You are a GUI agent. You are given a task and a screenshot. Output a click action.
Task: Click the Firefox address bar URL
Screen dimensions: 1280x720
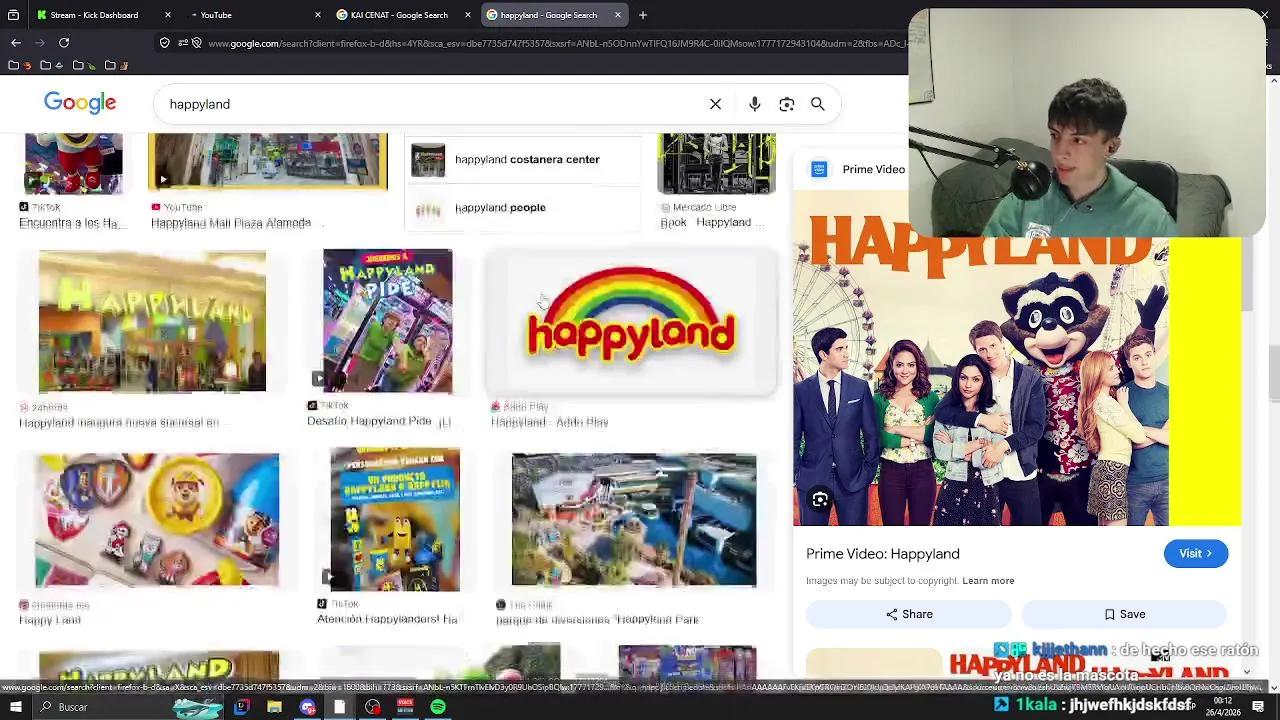(555, 43)
